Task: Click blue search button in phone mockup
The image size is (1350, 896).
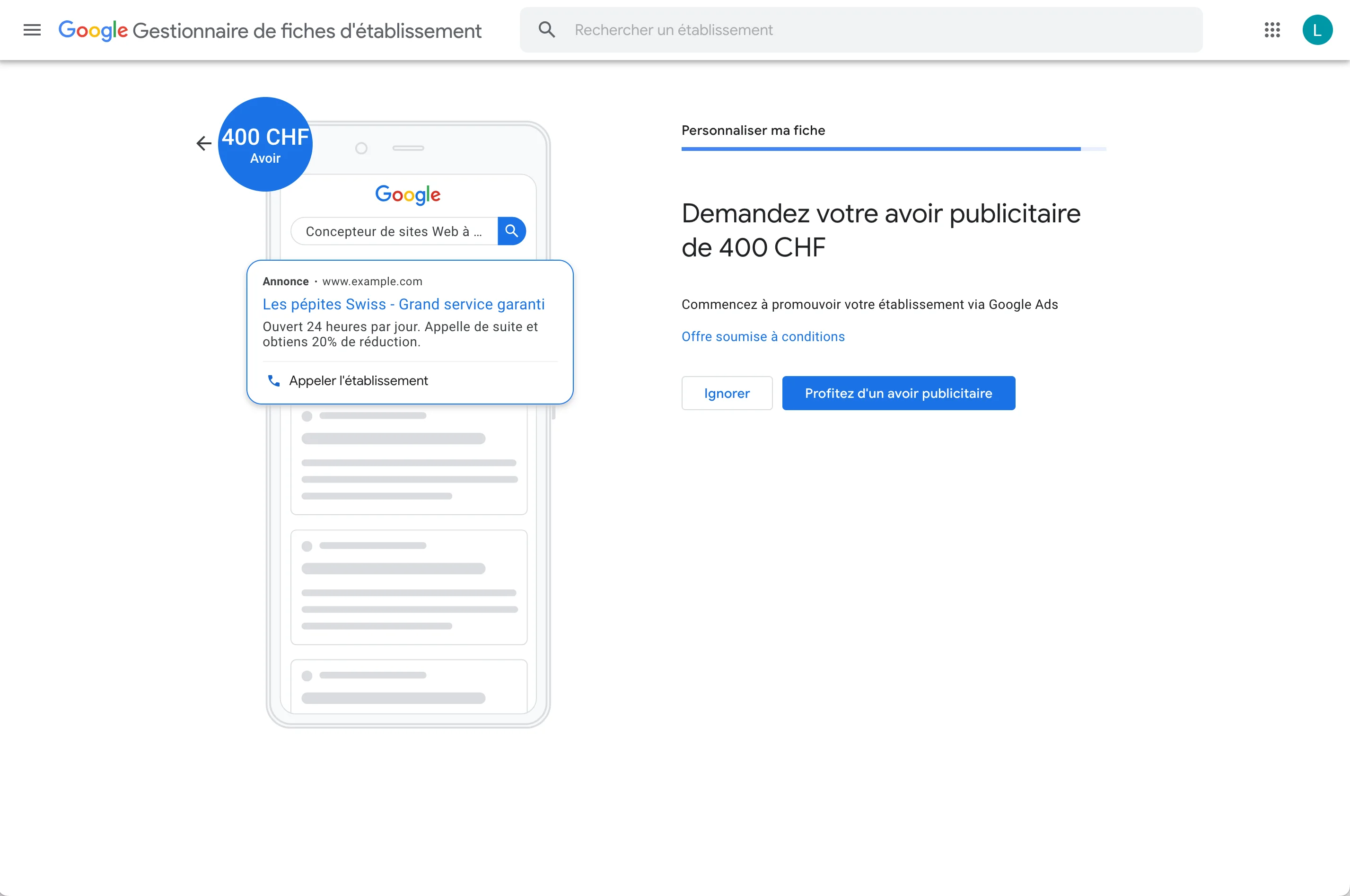Action: 511,231
